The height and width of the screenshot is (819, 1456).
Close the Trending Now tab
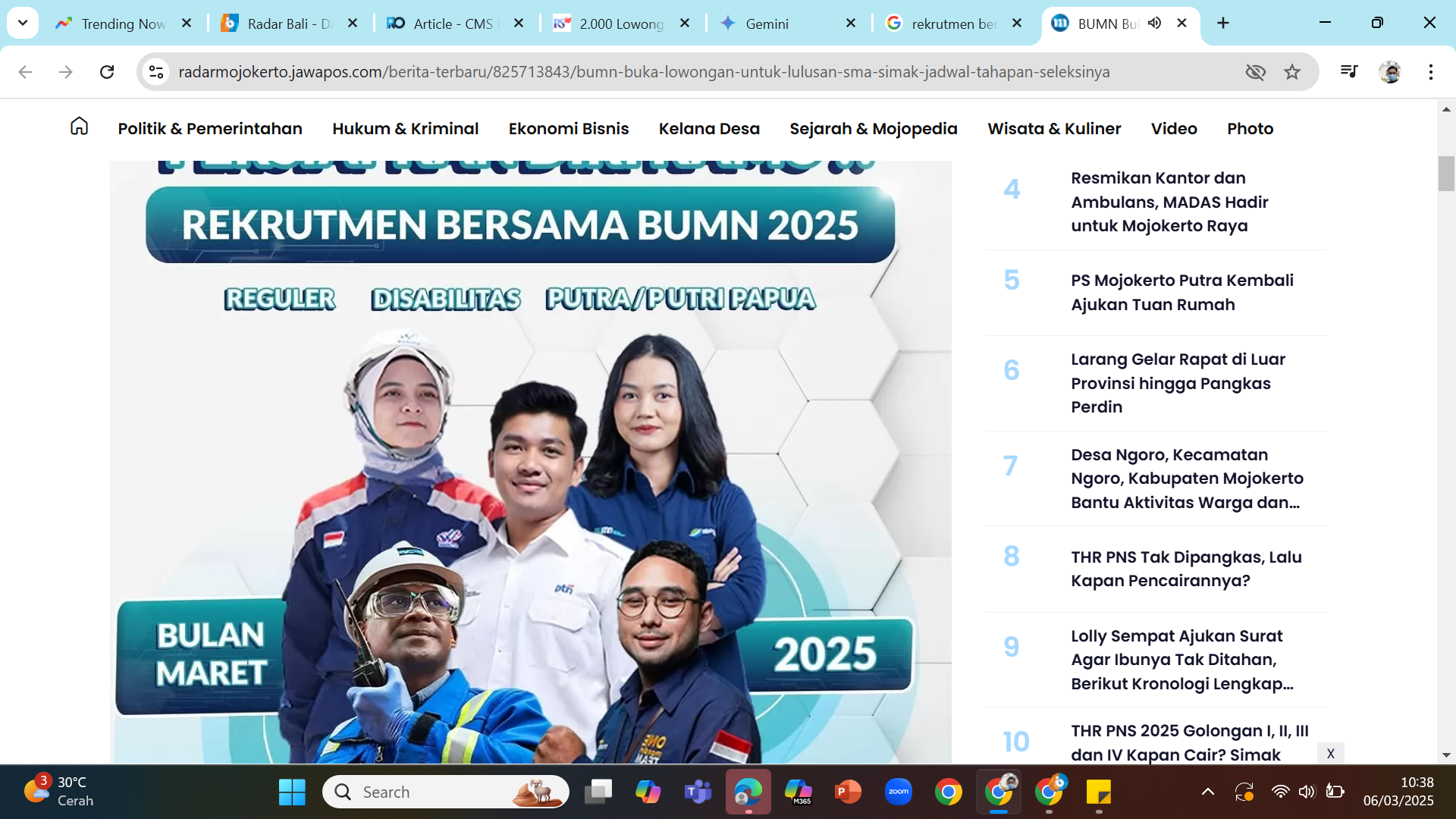tap(187, 24)
